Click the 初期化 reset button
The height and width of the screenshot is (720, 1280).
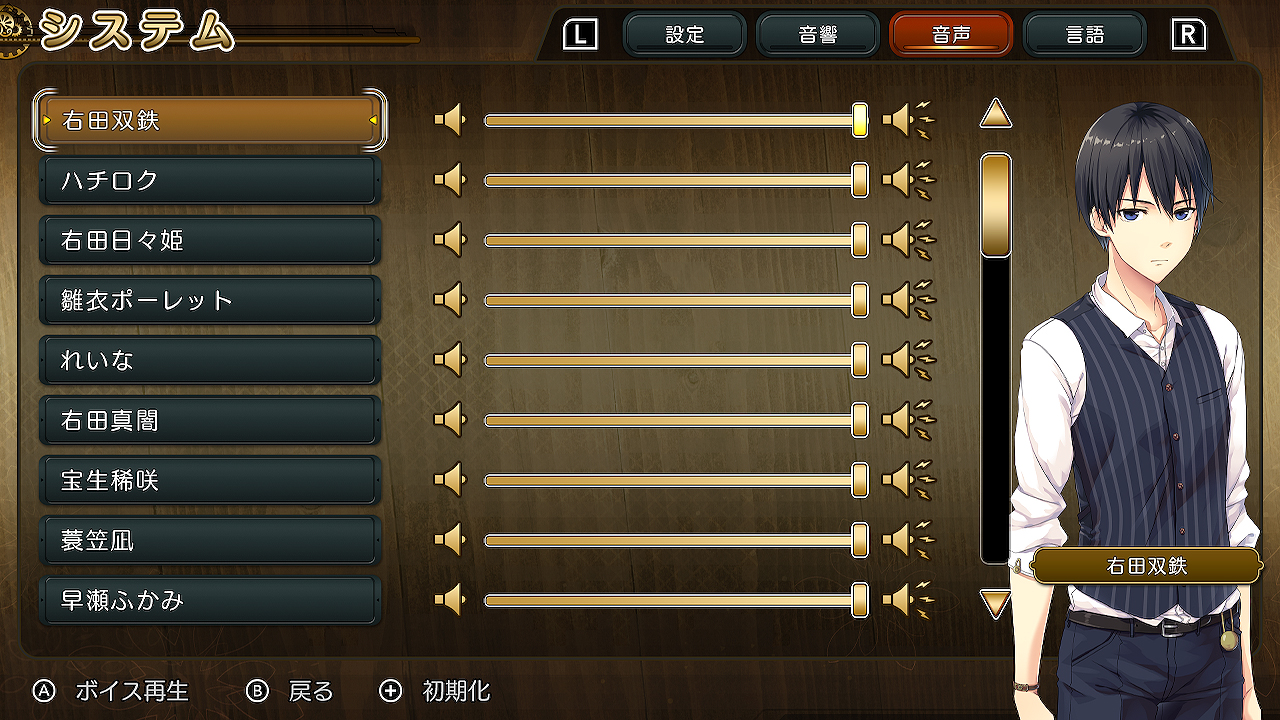435,691
